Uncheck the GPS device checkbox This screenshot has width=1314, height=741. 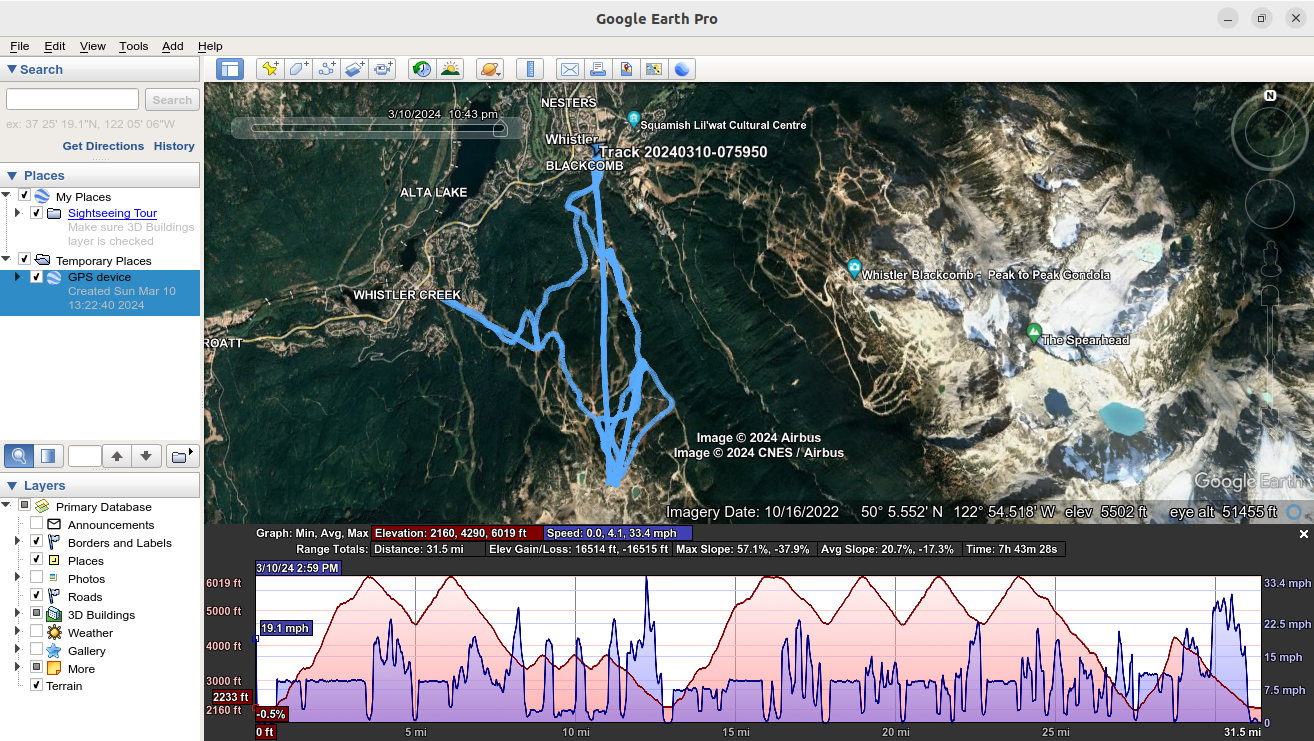coord(37,277)
